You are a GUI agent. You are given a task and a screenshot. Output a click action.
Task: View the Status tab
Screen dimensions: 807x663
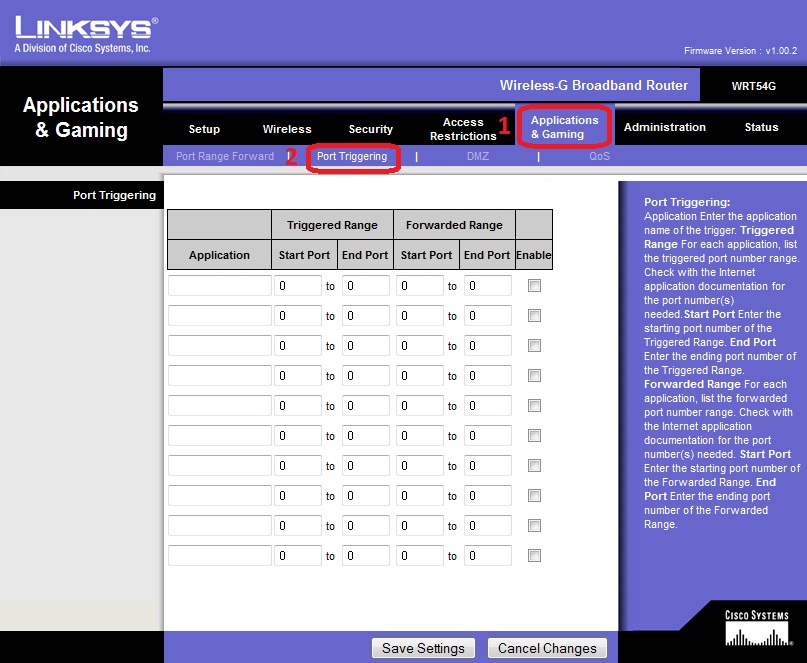coord(761,127)
